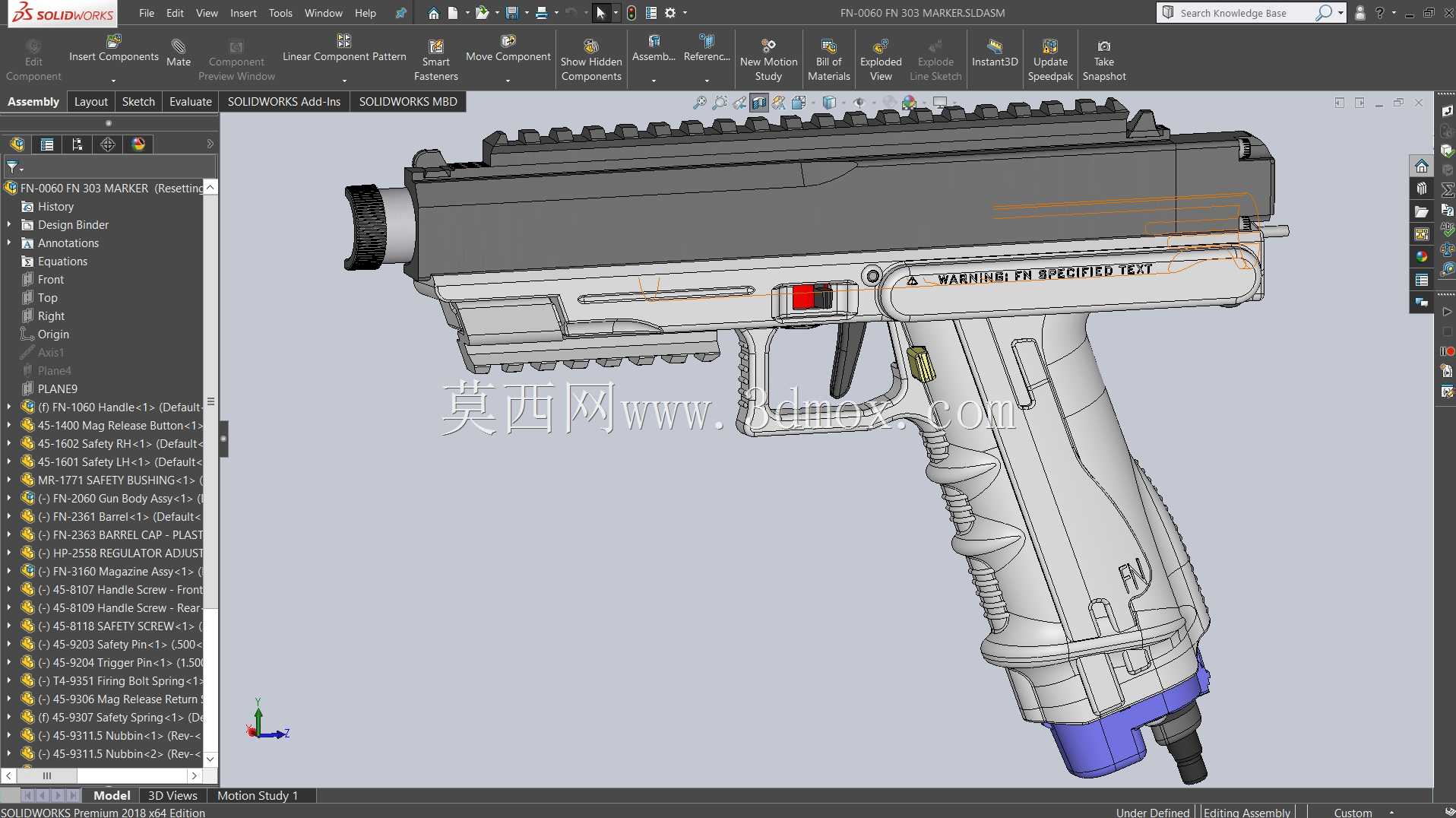Expand FN-2060 Gun Body Assy component

tap(9, 499)
